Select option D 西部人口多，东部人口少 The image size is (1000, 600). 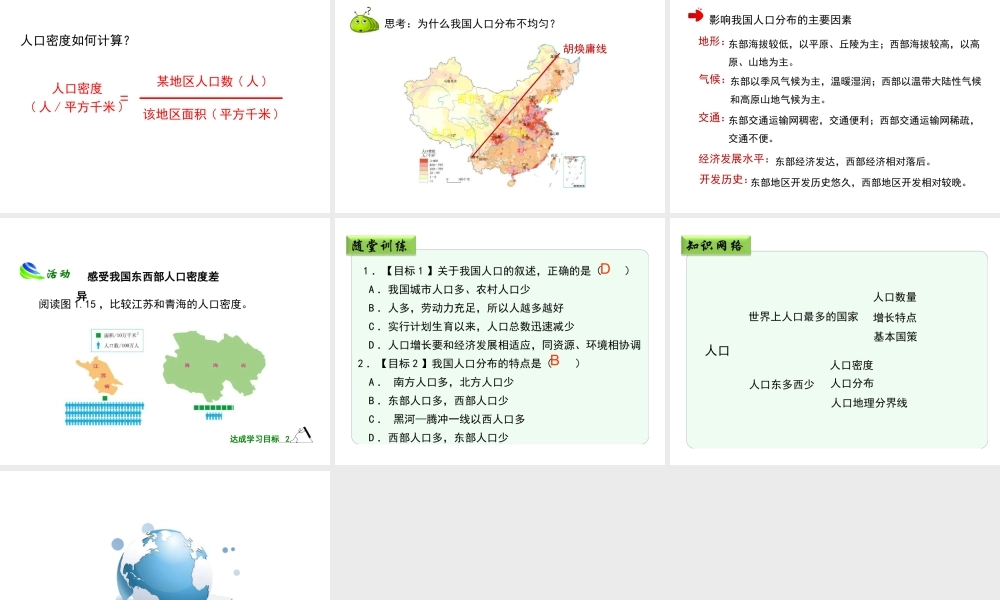point(439,437)
